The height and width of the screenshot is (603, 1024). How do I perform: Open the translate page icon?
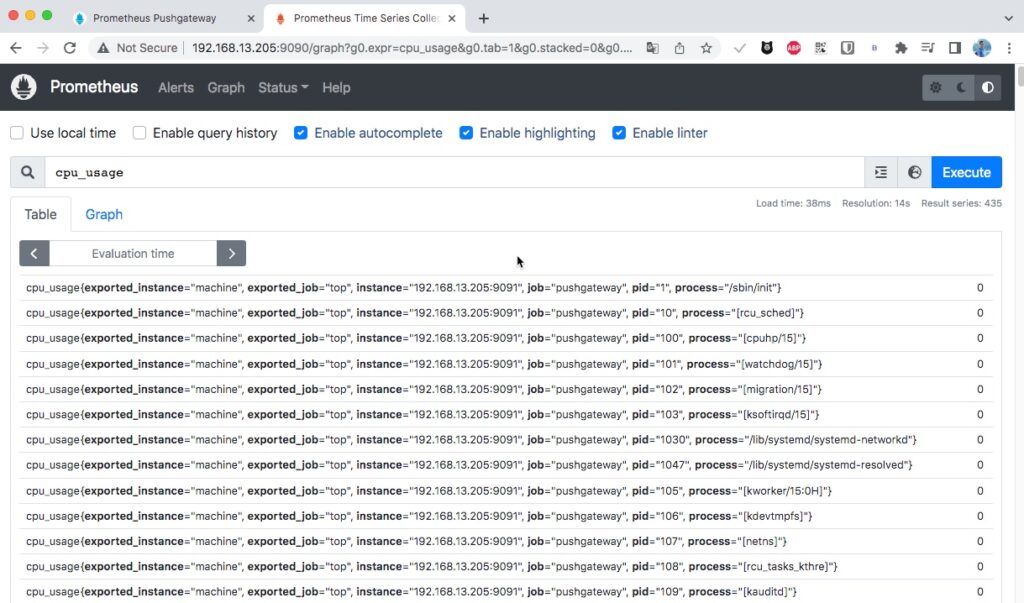click(x=652, y=48)
